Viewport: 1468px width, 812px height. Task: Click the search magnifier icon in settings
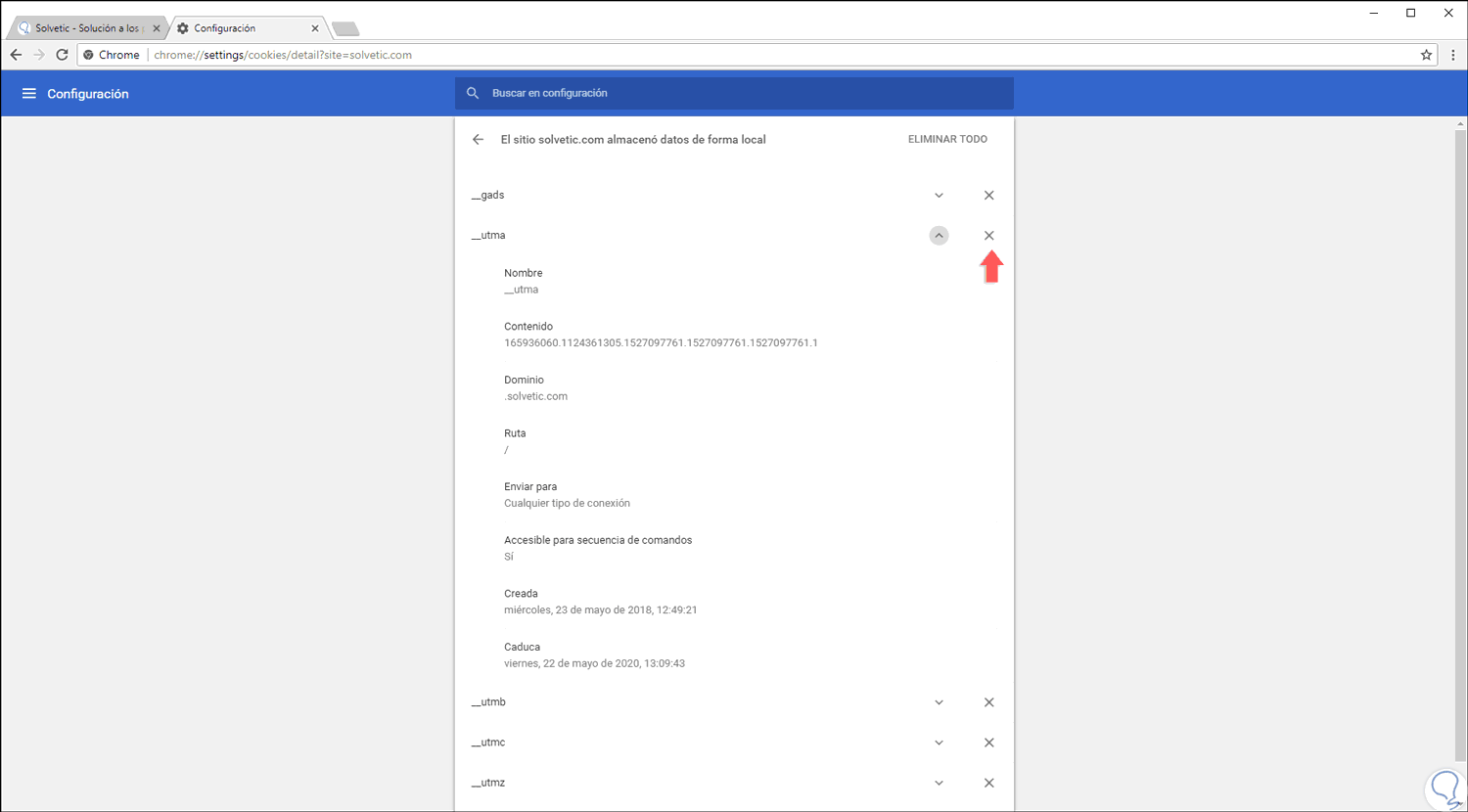point(473,93)
